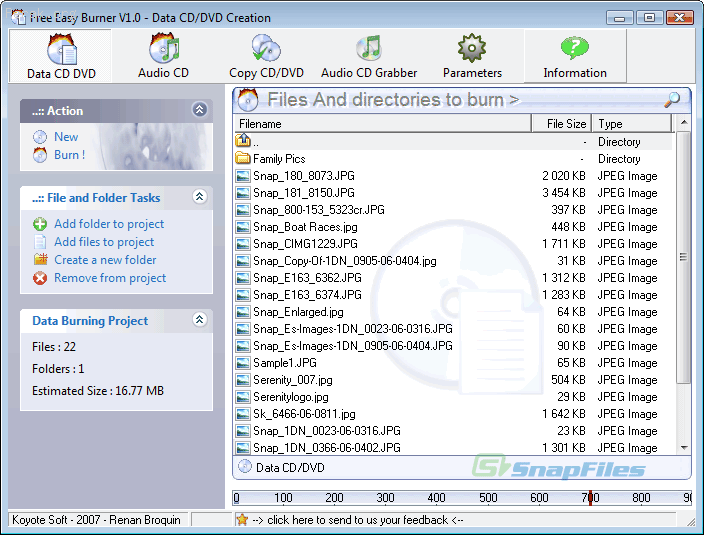This screenshot has width=704, height=535.
Task: Click the 3 454 KB size cell
Action: (x=563, y=193)
